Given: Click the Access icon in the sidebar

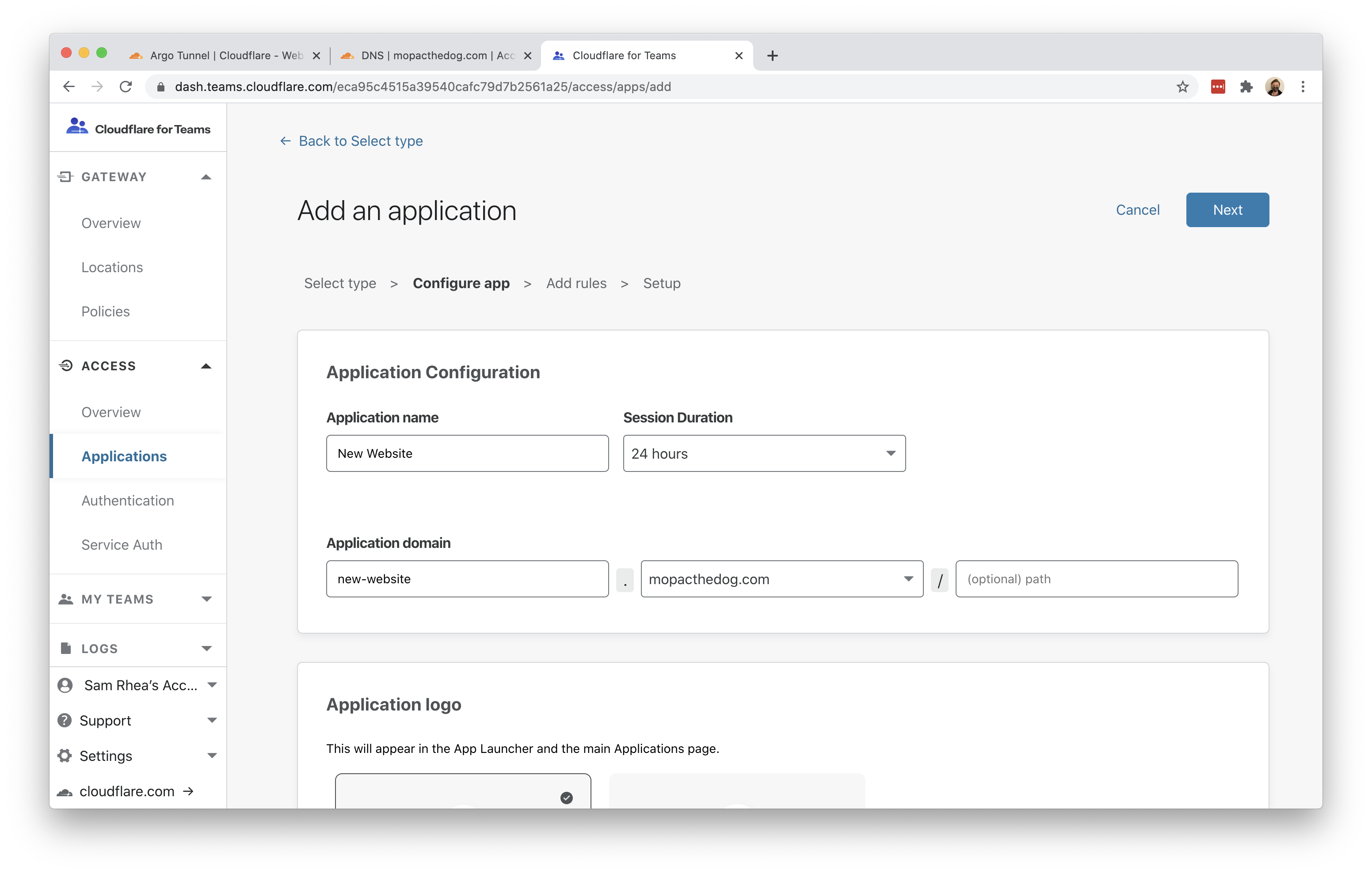Looking at the screenshot, I should coord(65,365).
